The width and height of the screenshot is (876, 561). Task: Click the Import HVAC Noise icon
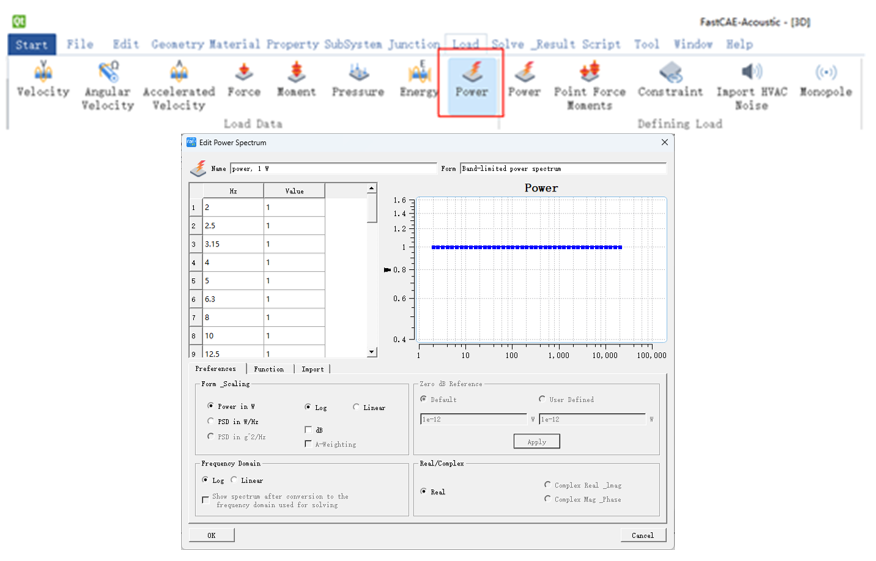[751, 73]
